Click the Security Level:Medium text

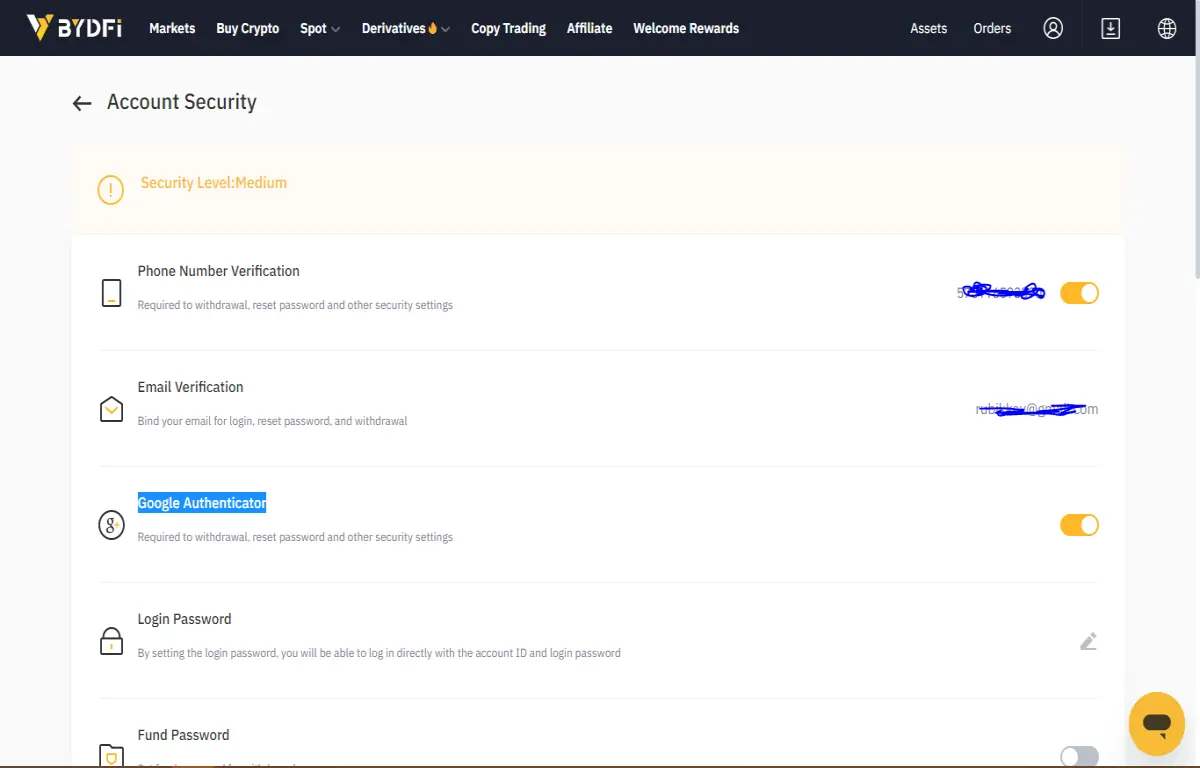[214, 183]
